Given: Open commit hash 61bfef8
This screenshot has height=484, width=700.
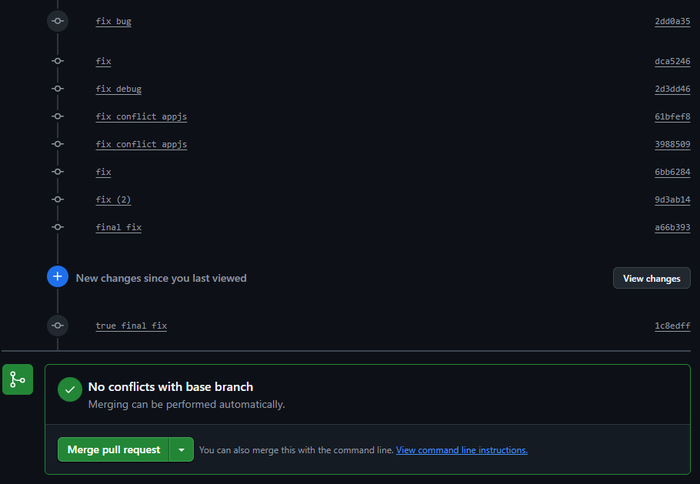Looking at the screenshot, I should 672,117.
